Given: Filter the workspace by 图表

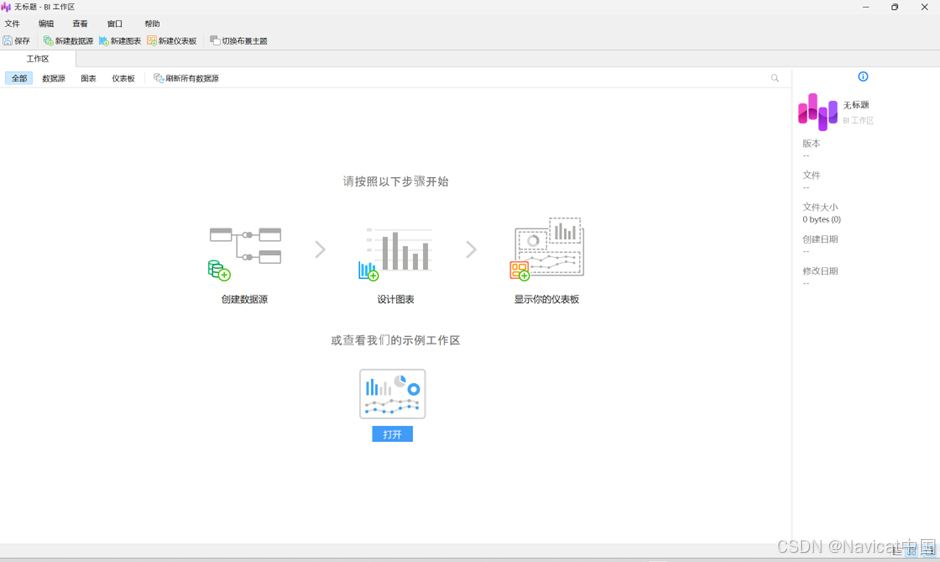Looking at the screenshot, I should pyautogui.click(x=88, y=78).
